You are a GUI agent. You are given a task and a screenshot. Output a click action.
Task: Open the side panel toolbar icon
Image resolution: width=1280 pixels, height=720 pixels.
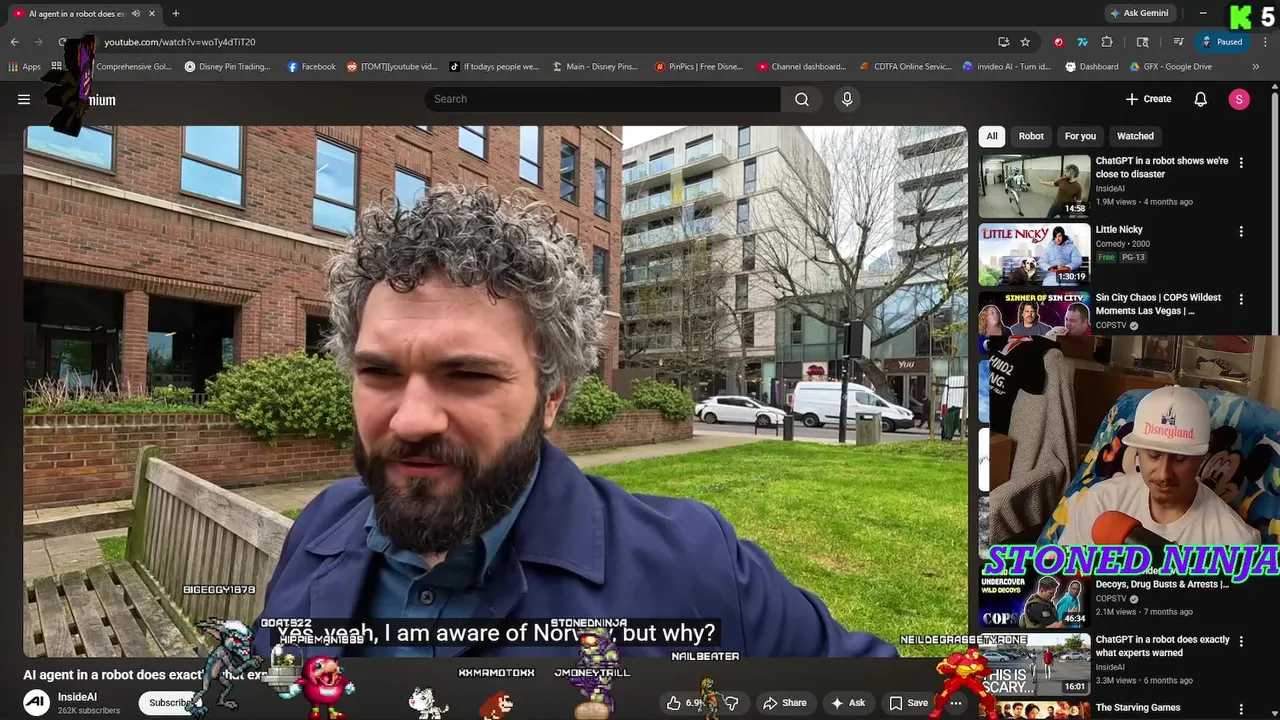[x=1143, y=42]
